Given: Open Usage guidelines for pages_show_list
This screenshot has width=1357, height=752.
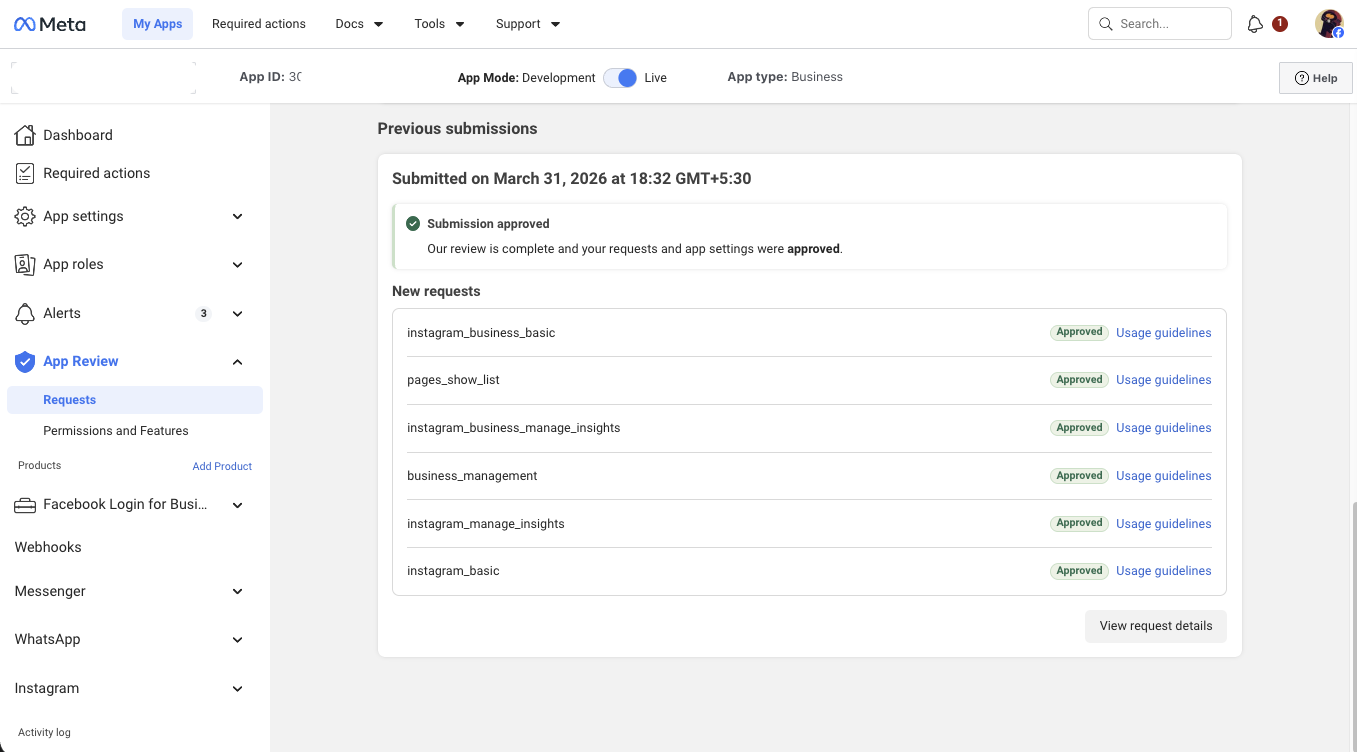Looking at the screenshot, I should click(1164, 380).
